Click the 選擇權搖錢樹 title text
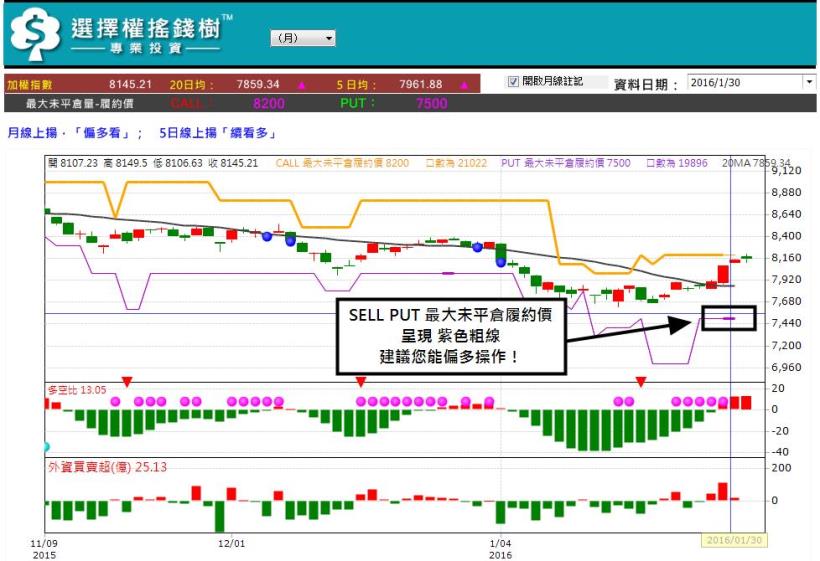Viewport: 820px width, 561px height. pos(145,28)
